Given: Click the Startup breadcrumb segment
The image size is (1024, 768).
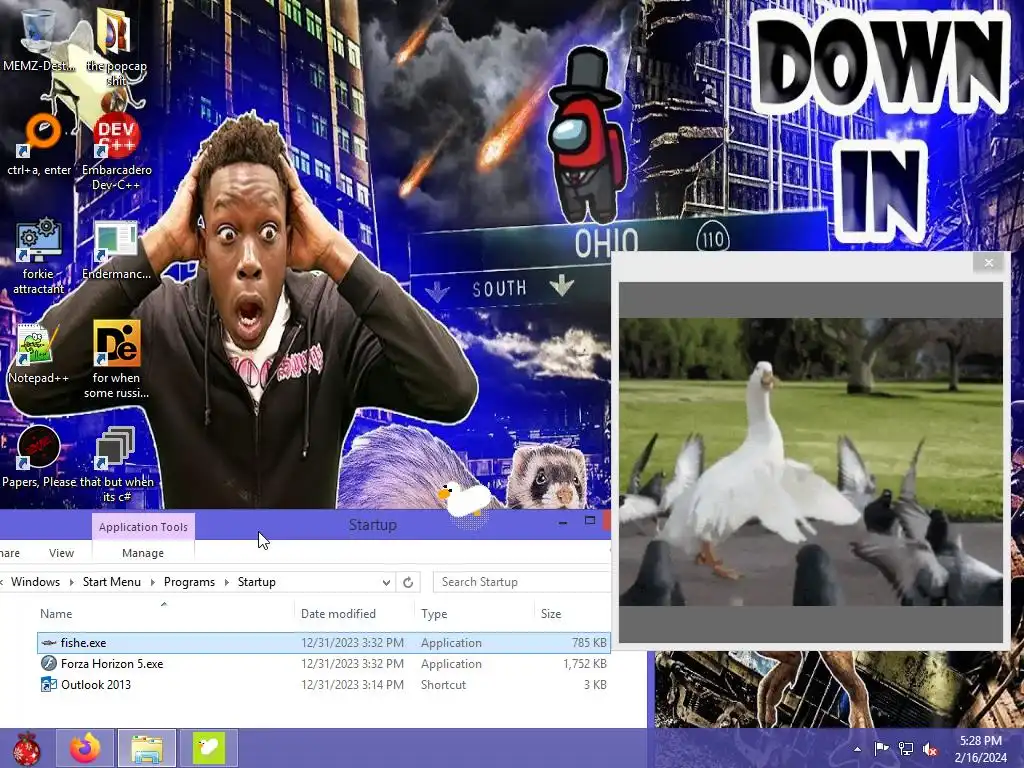Looking at the screenshot, I should pyautogui.click(x=257, y=582).
